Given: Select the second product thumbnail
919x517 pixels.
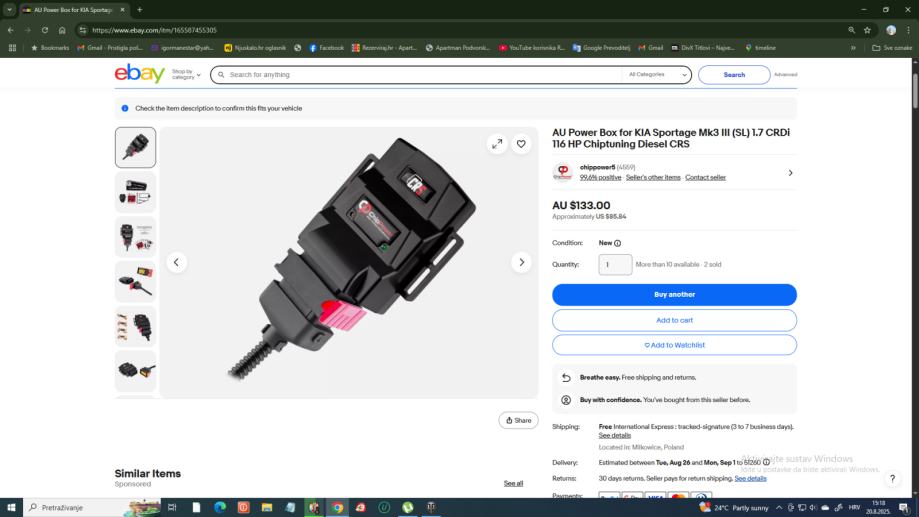Looking at the screenshot, I should 135,192.
